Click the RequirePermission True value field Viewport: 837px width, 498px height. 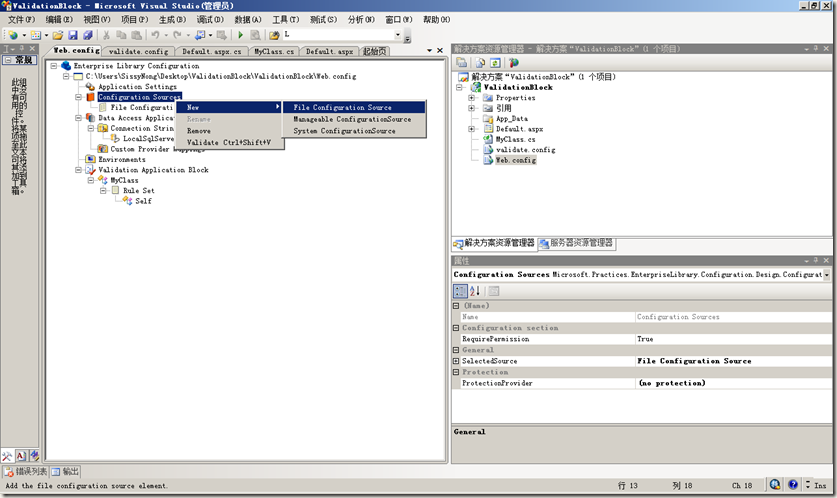click(x=733, y=339)
